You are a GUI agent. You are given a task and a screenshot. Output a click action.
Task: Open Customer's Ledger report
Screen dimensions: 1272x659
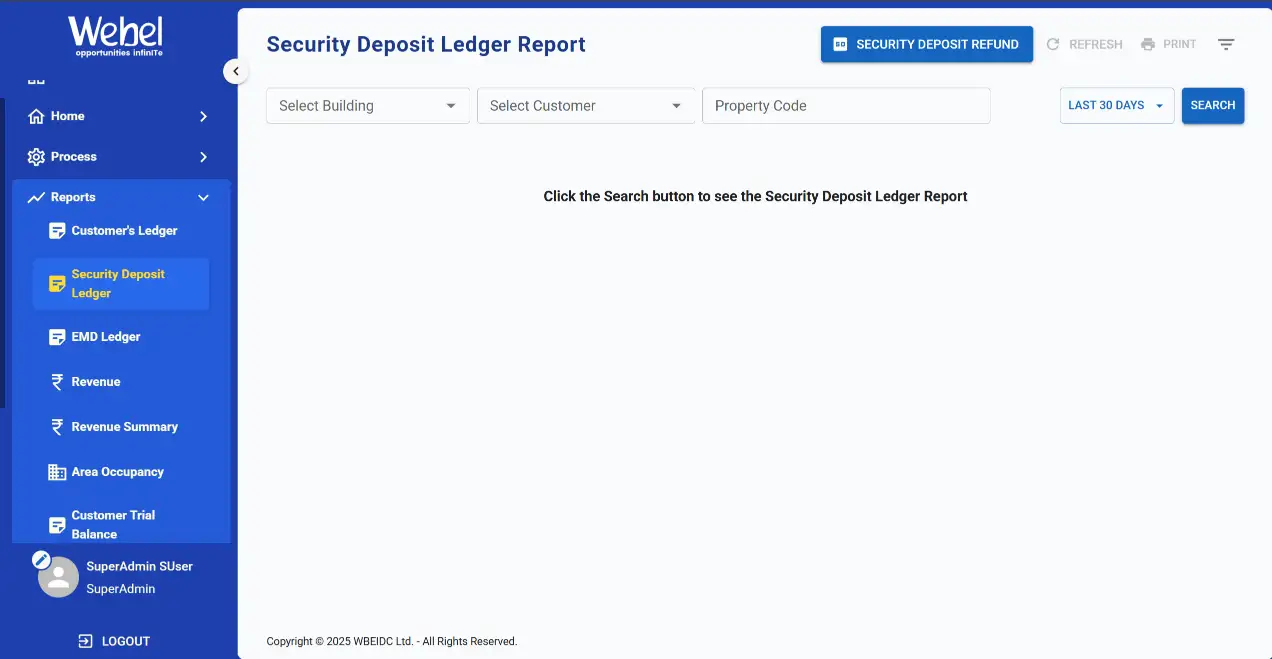[124, 231]
